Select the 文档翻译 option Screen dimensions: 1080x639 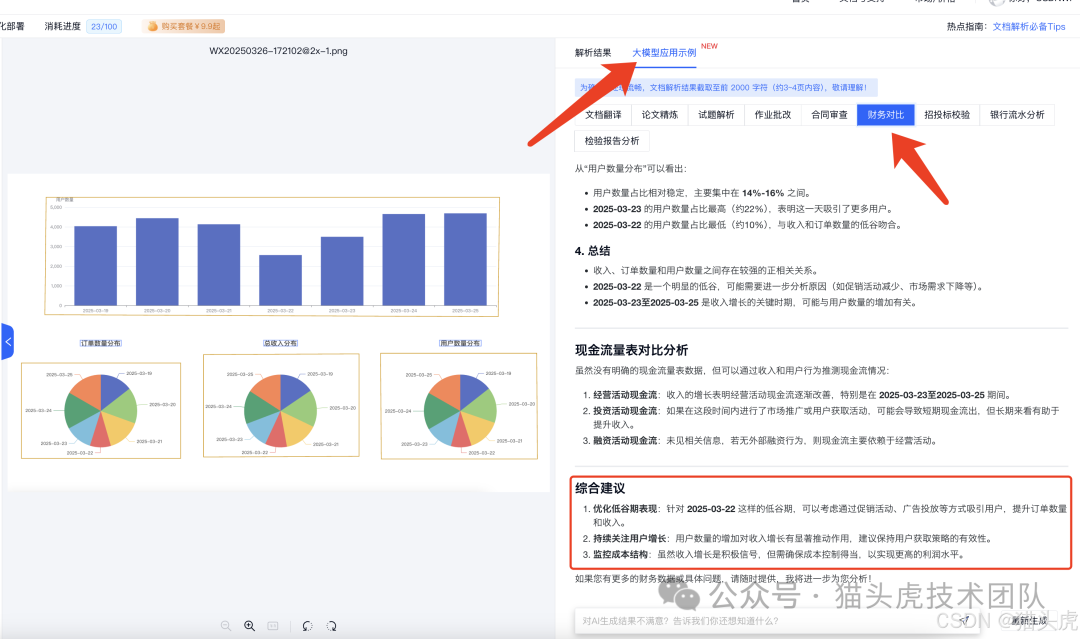coord(603,115)
